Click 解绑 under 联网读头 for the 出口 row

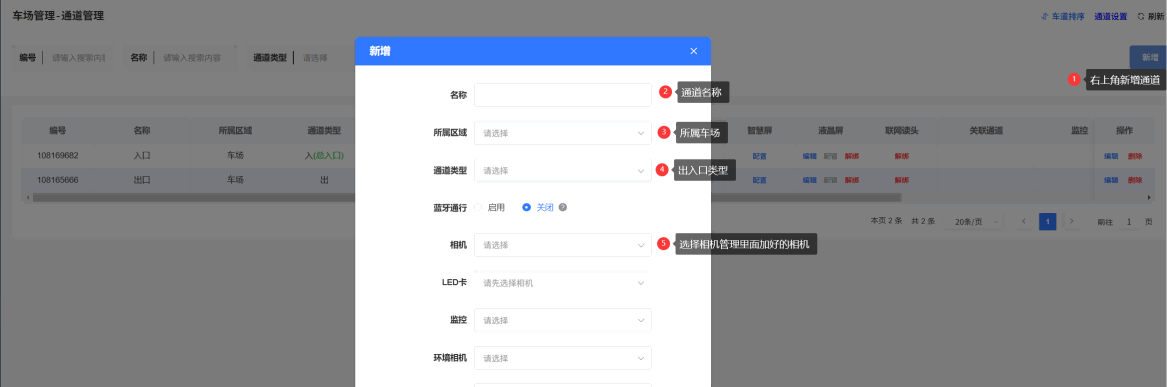pyautogui.click(x=902, y=180)
